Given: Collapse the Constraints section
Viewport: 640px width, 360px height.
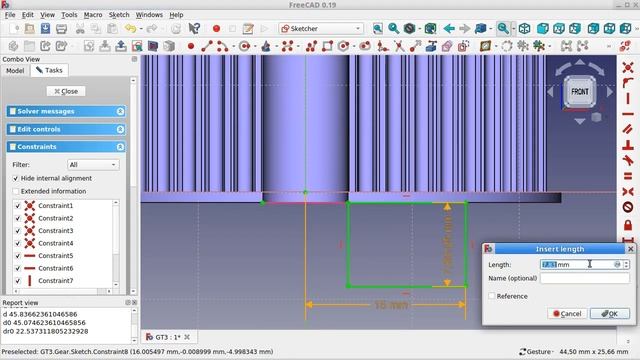Looking at the screenshot, I should pyautogui.click(x=120, y=147).
